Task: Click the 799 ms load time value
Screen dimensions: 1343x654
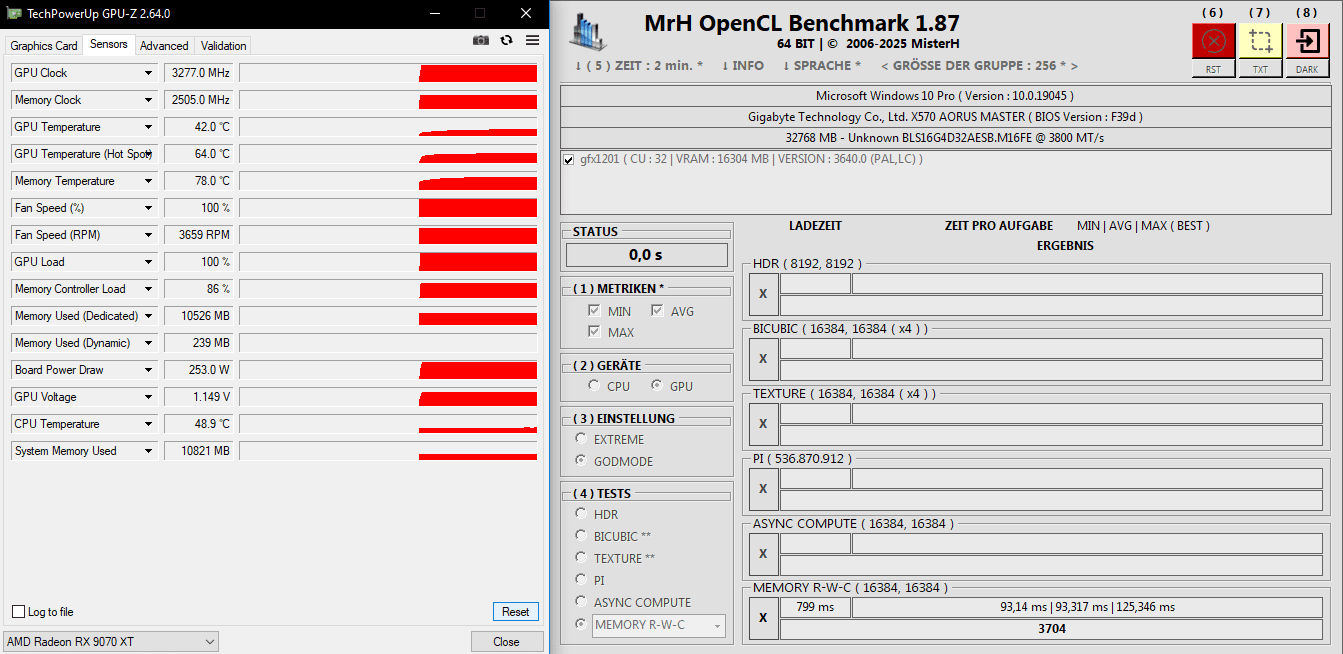Action: [815, 607]
